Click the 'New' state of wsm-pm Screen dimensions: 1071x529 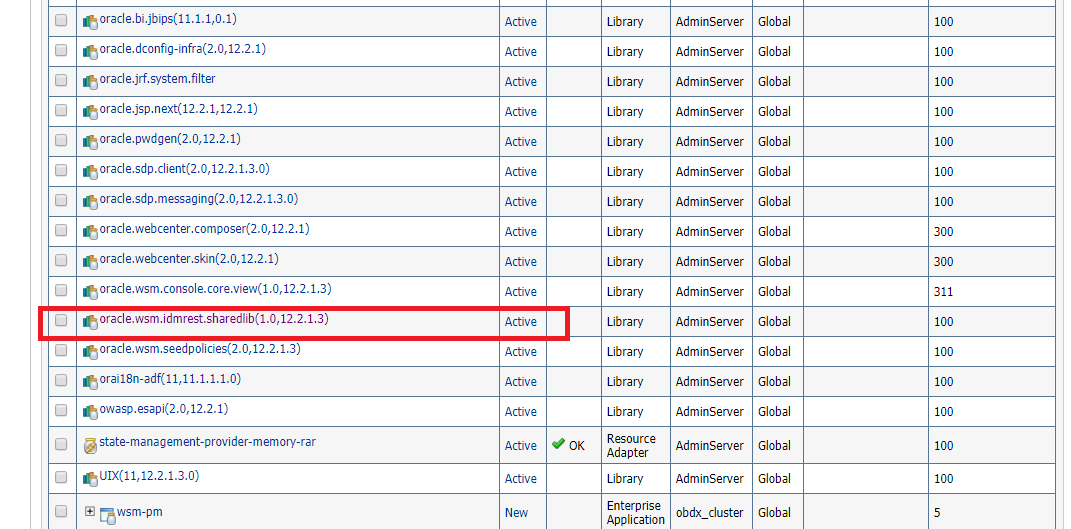(x=516, y=513)
